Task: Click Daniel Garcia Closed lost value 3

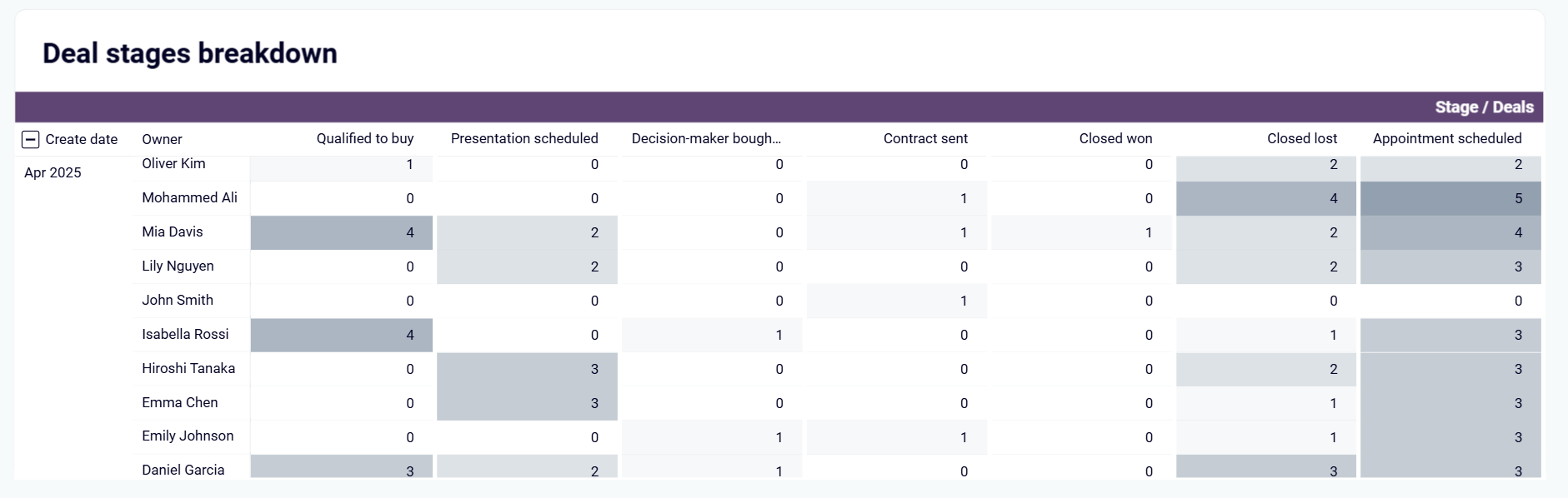Action: point(1266,466)
